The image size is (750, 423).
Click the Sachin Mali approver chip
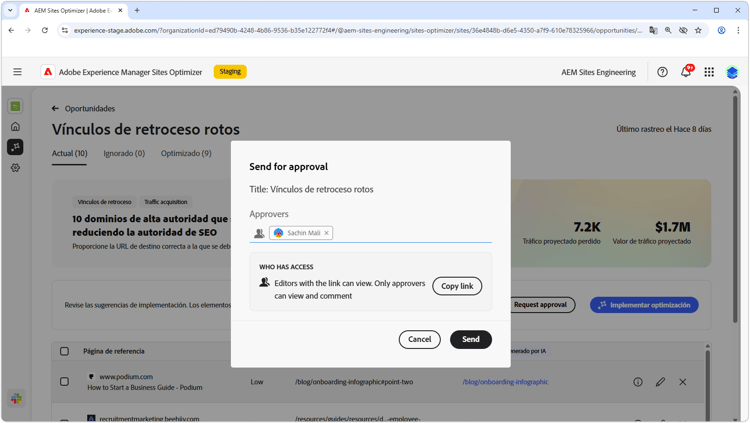(301, 233)
